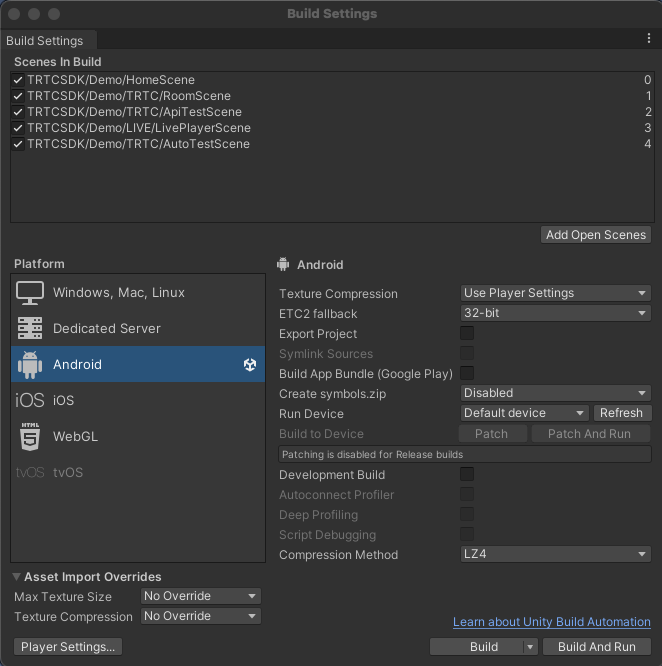Click the Unity logo on Android row
This screenshot has width=662, height=666.
pos(250,365)
